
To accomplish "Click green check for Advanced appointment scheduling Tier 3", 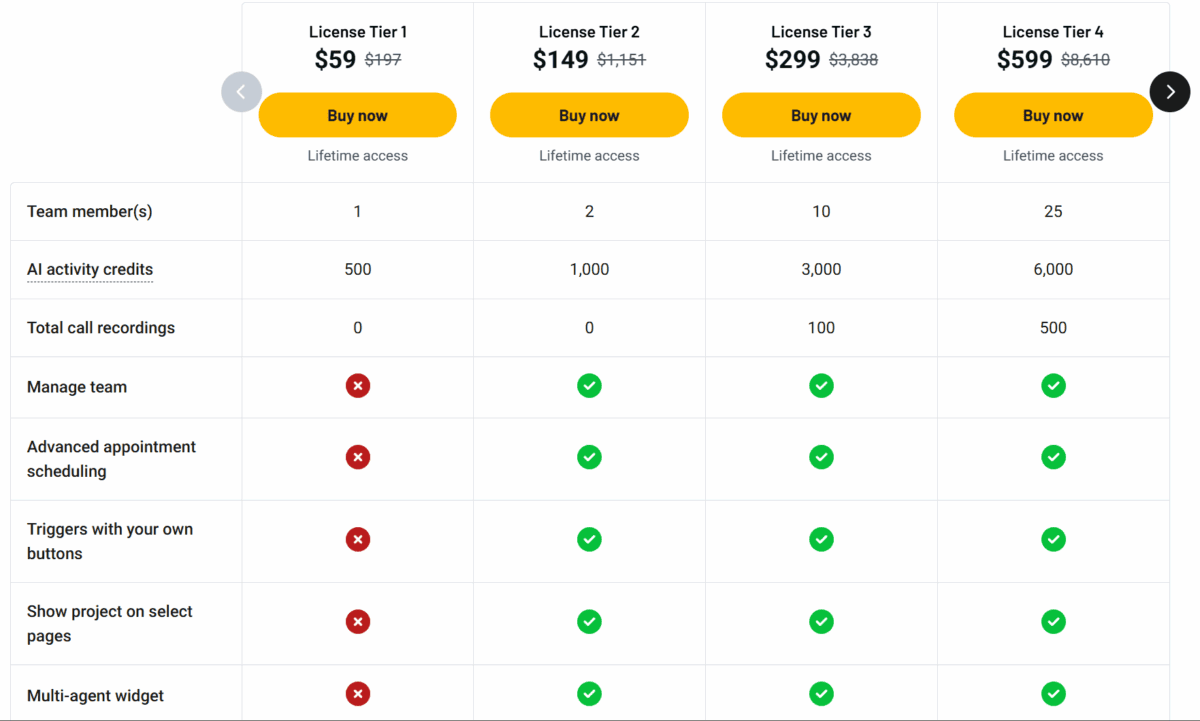I will click(821, 457).
